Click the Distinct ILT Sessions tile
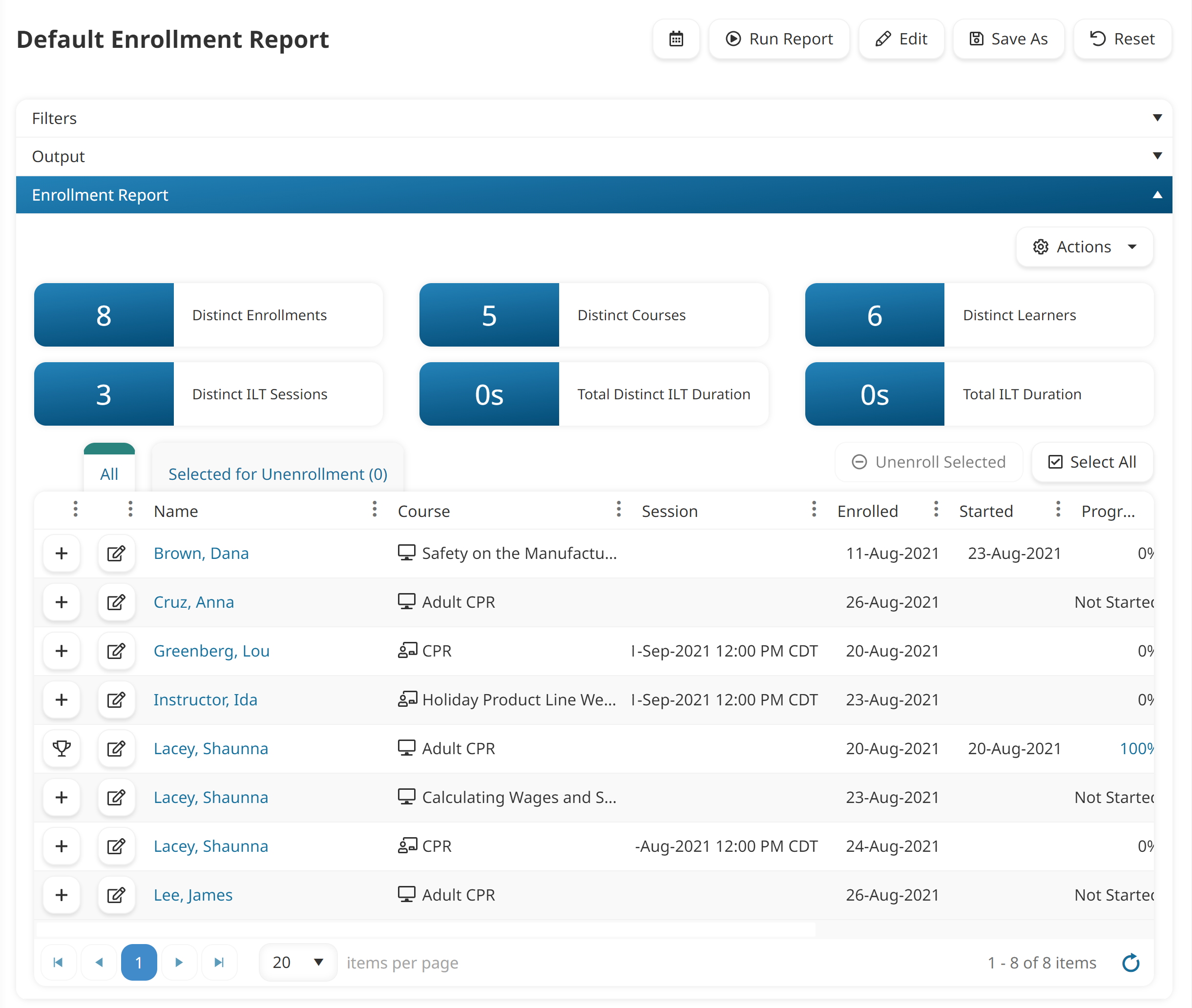 208,394
